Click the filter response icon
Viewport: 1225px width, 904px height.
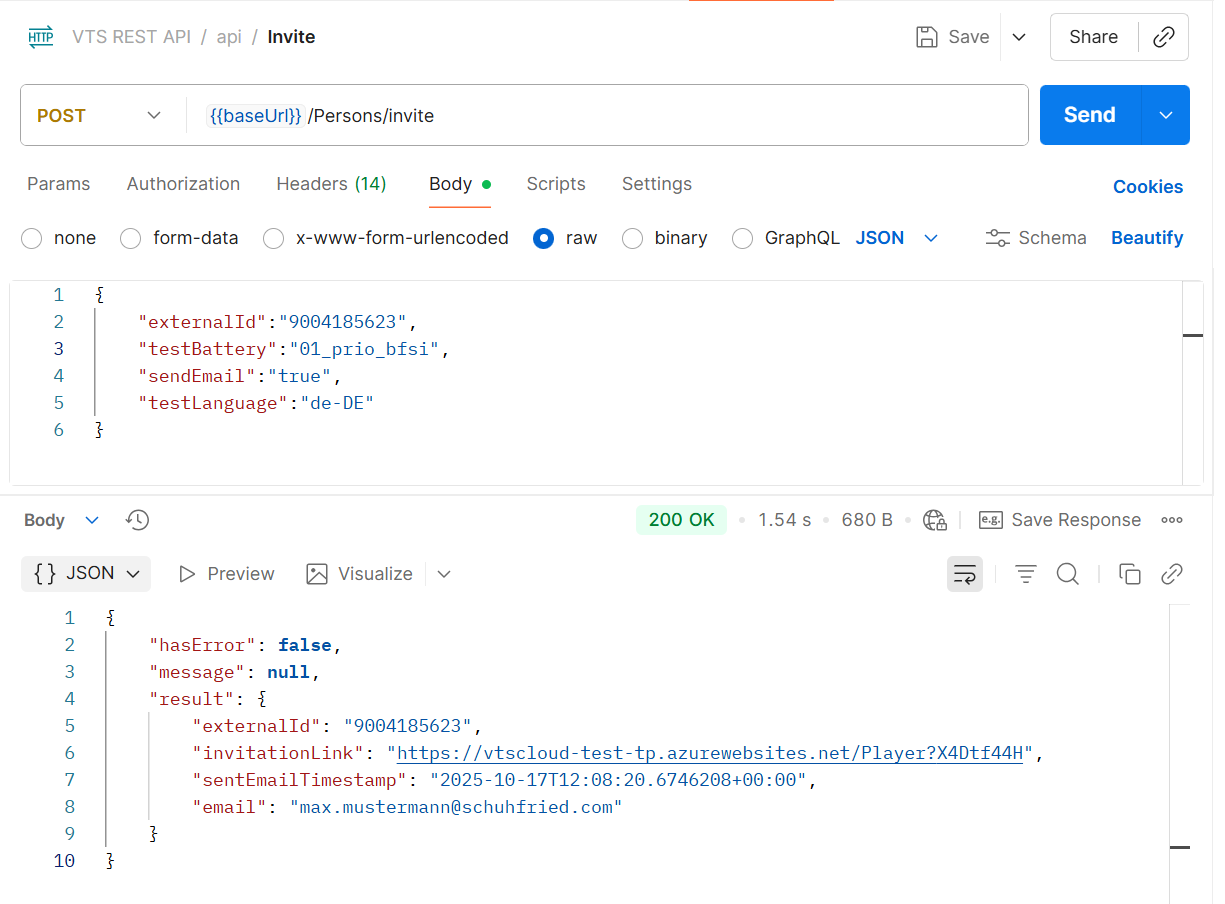pyautogui.click(x=1025, y=574)
